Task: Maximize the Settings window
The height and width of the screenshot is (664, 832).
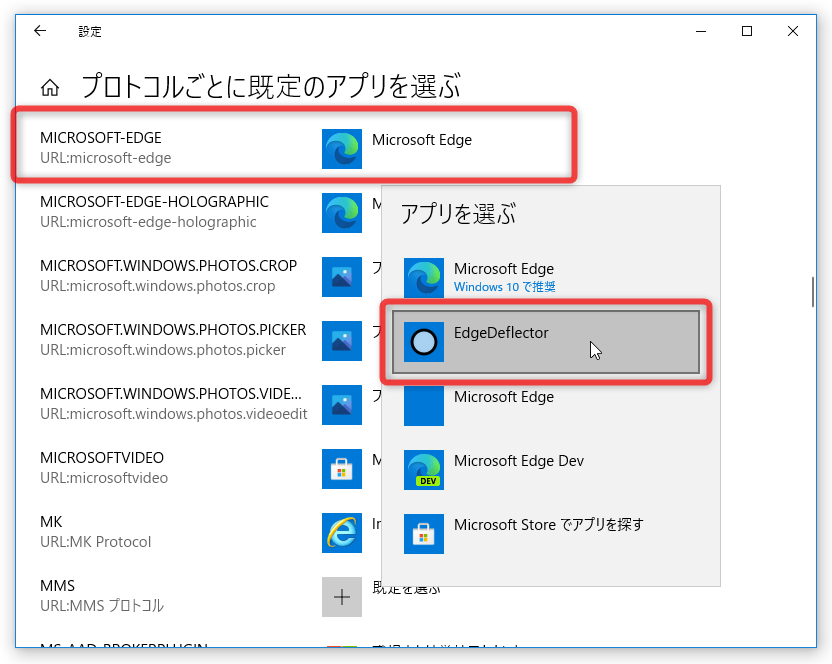Action: (x=747, y=31)
